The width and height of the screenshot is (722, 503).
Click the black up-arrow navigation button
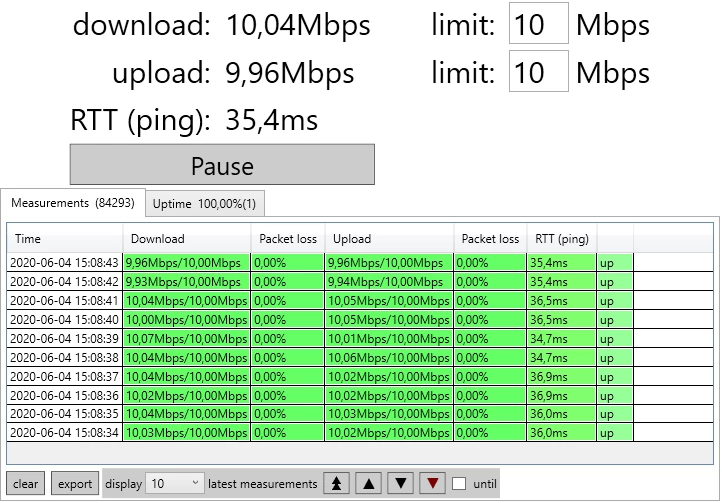point(368,483)
